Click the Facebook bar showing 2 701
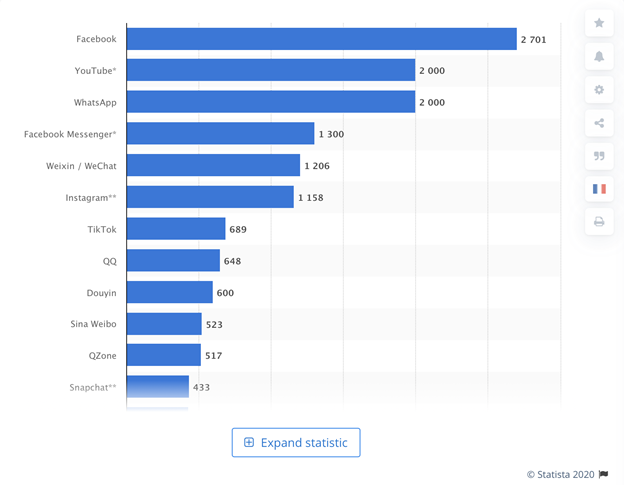 [x=322, y=39]
